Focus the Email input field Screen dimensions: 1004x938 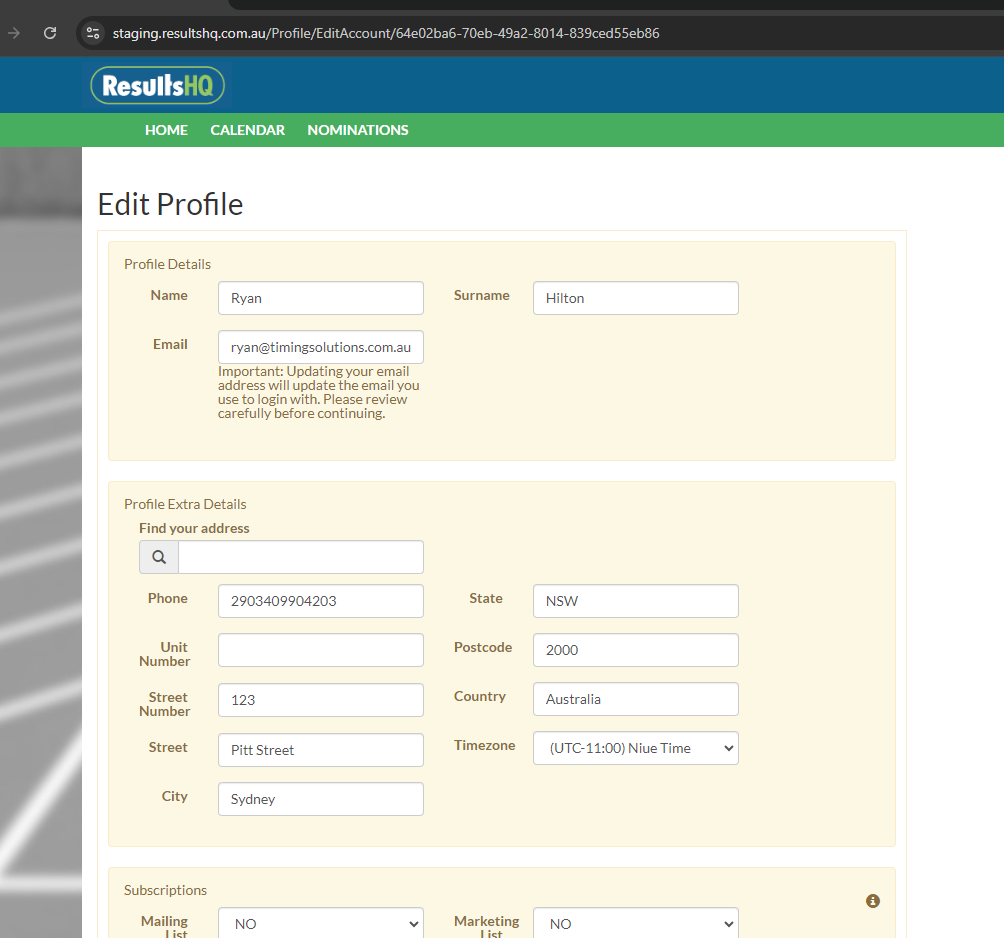point(320,347)
